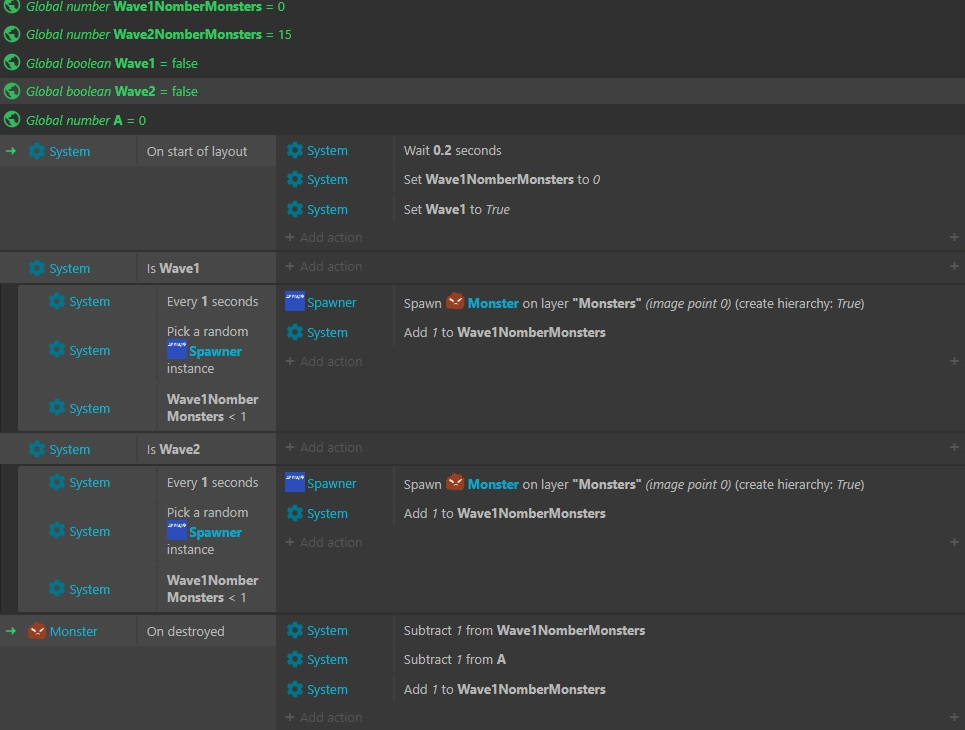Click the gear icon next to Wait 0.2 seconds
The image size is (965, 730).
[295, 150]
